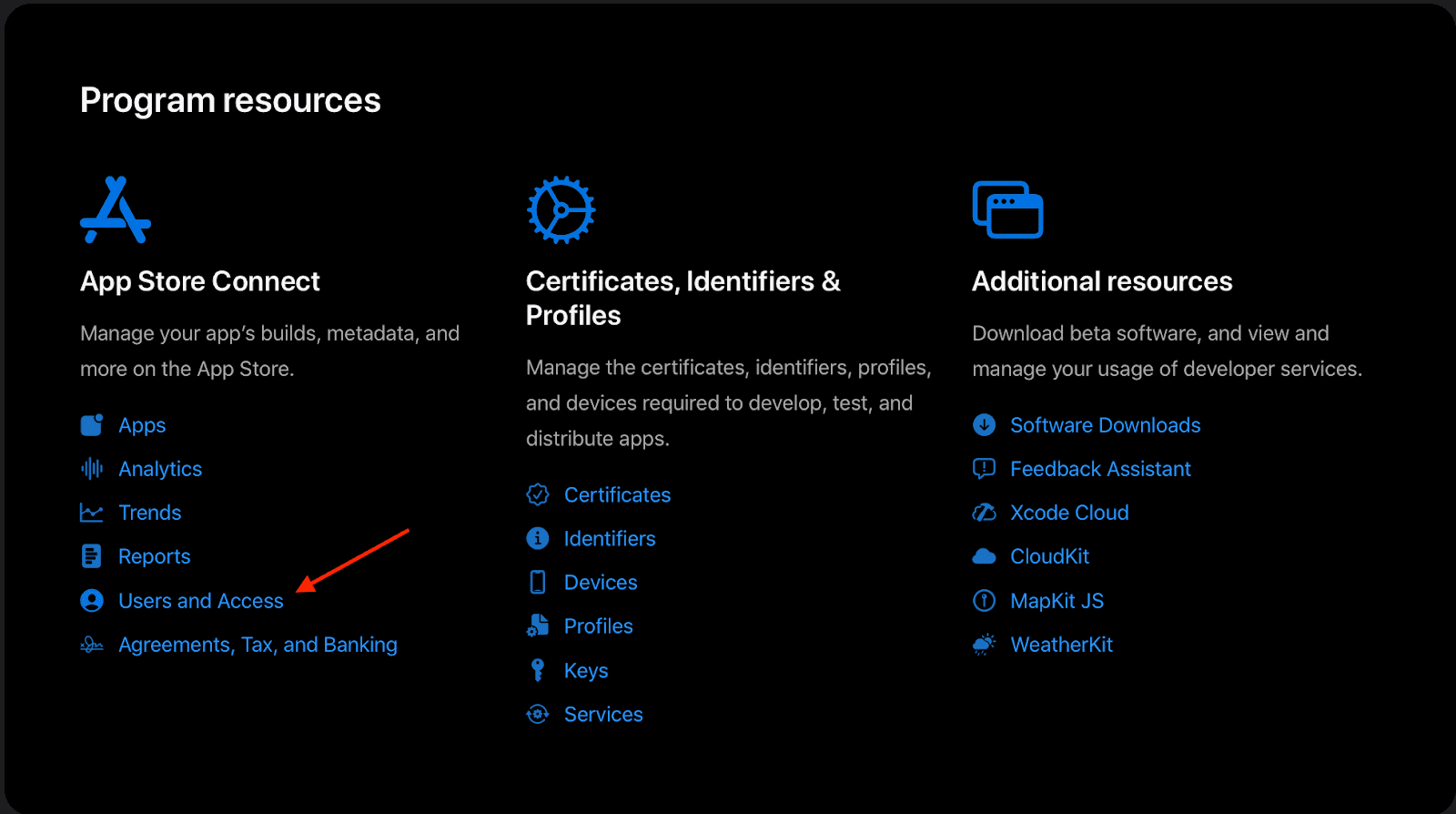Open the Analytics link

click(x=160, y=469)
